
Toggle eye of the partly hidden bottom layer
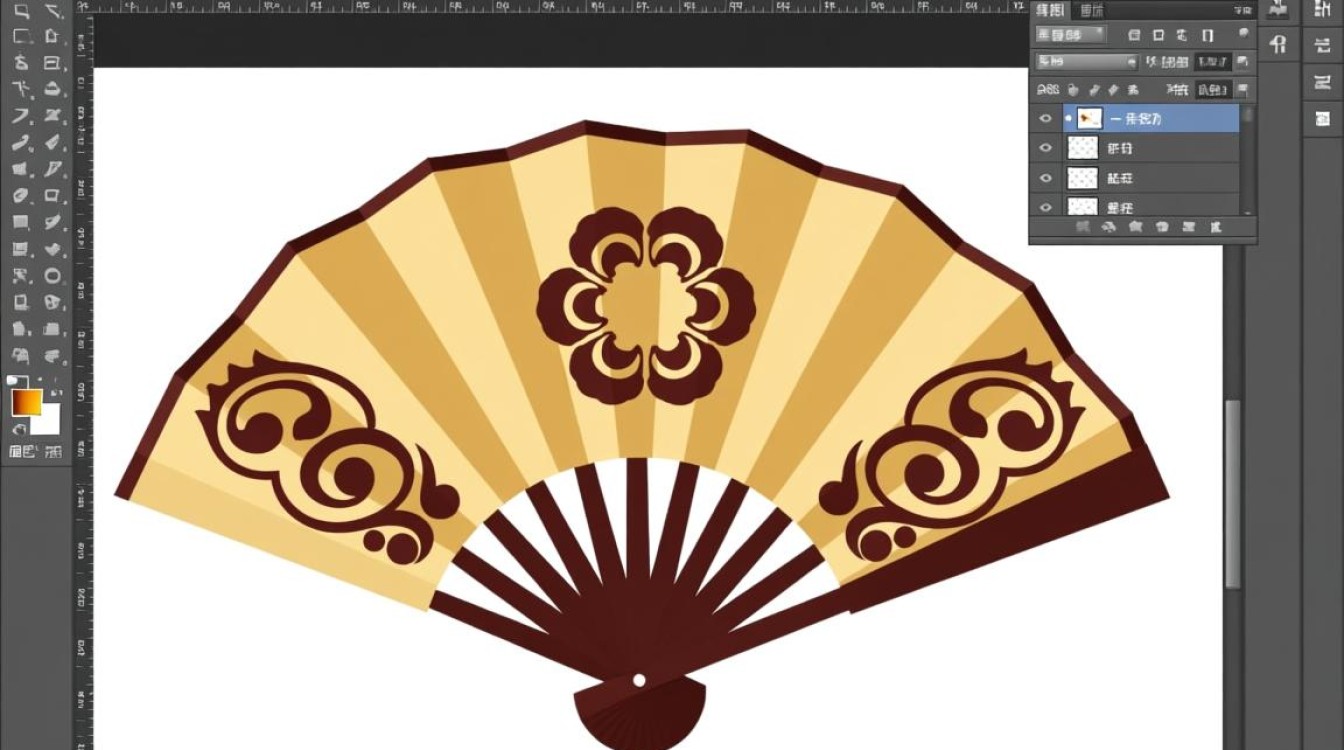(1046, 207)
